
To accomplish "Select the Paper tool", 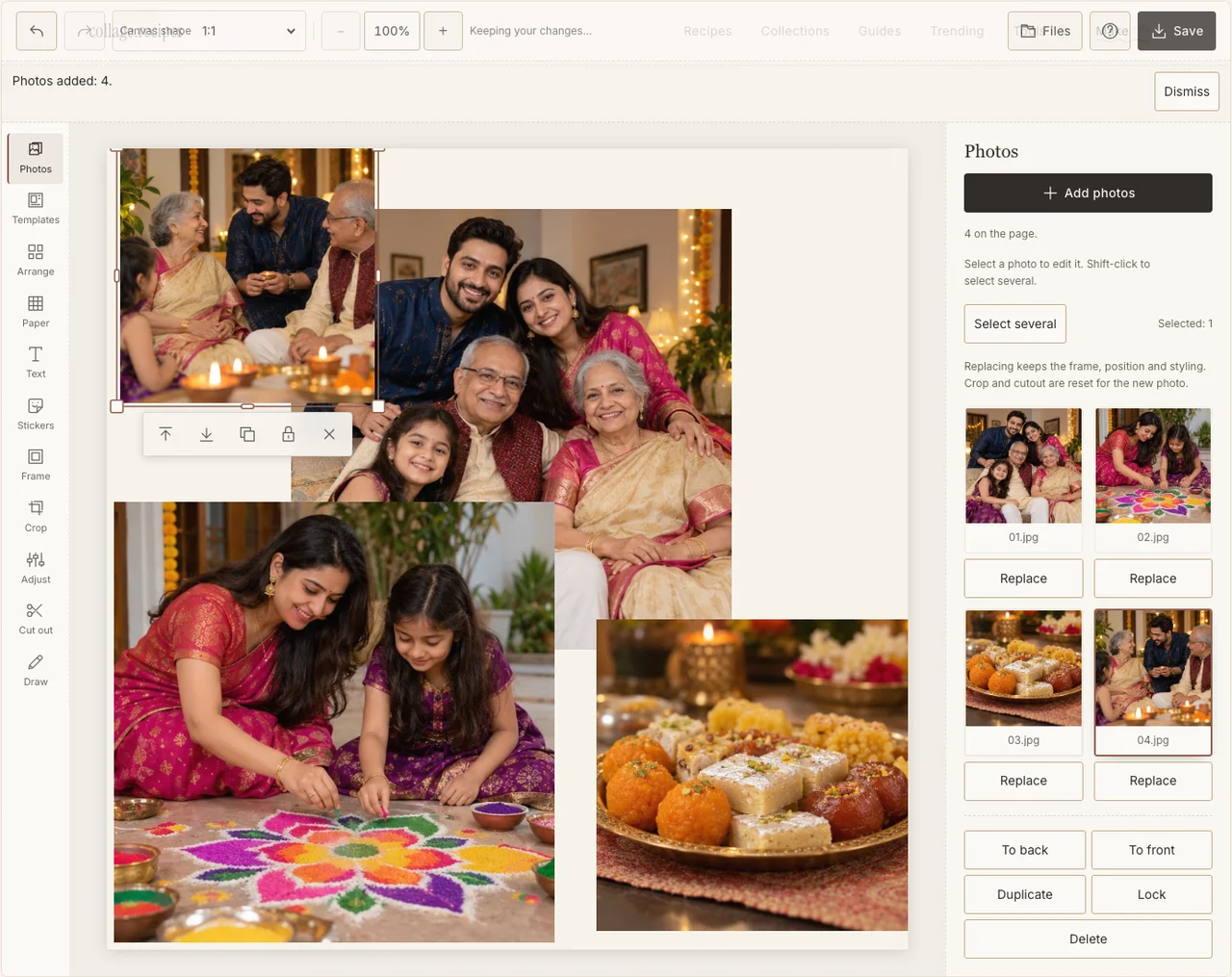I will click(36, 312).
